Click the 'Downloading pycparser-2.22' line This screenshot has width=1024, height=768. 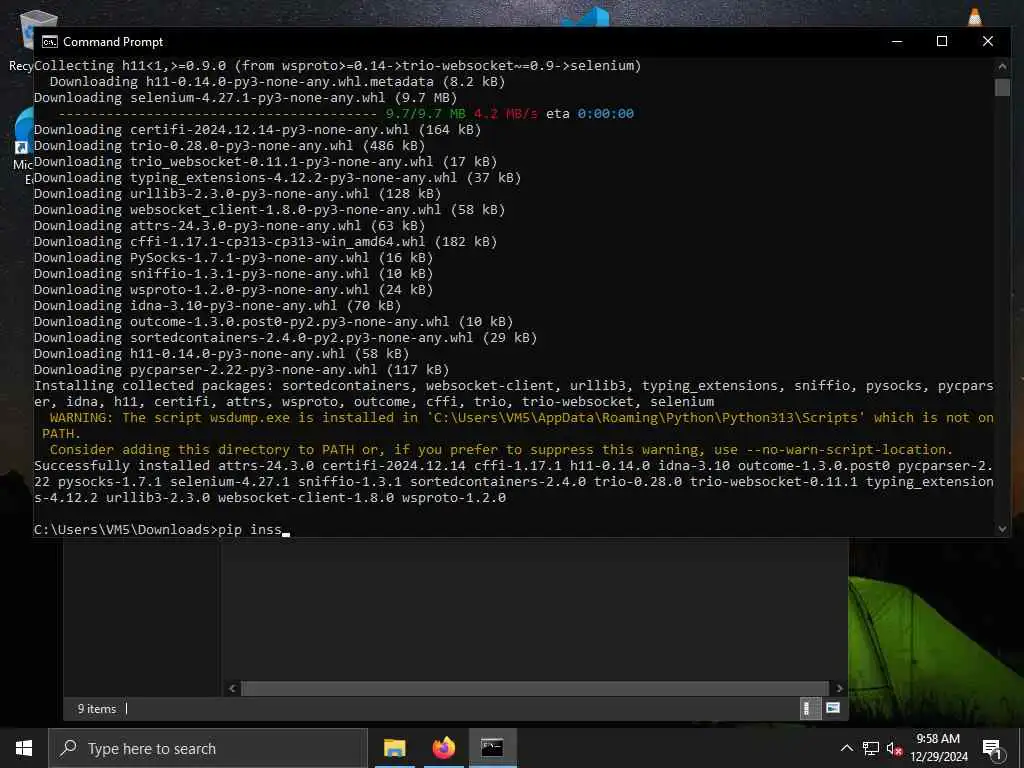242,370
